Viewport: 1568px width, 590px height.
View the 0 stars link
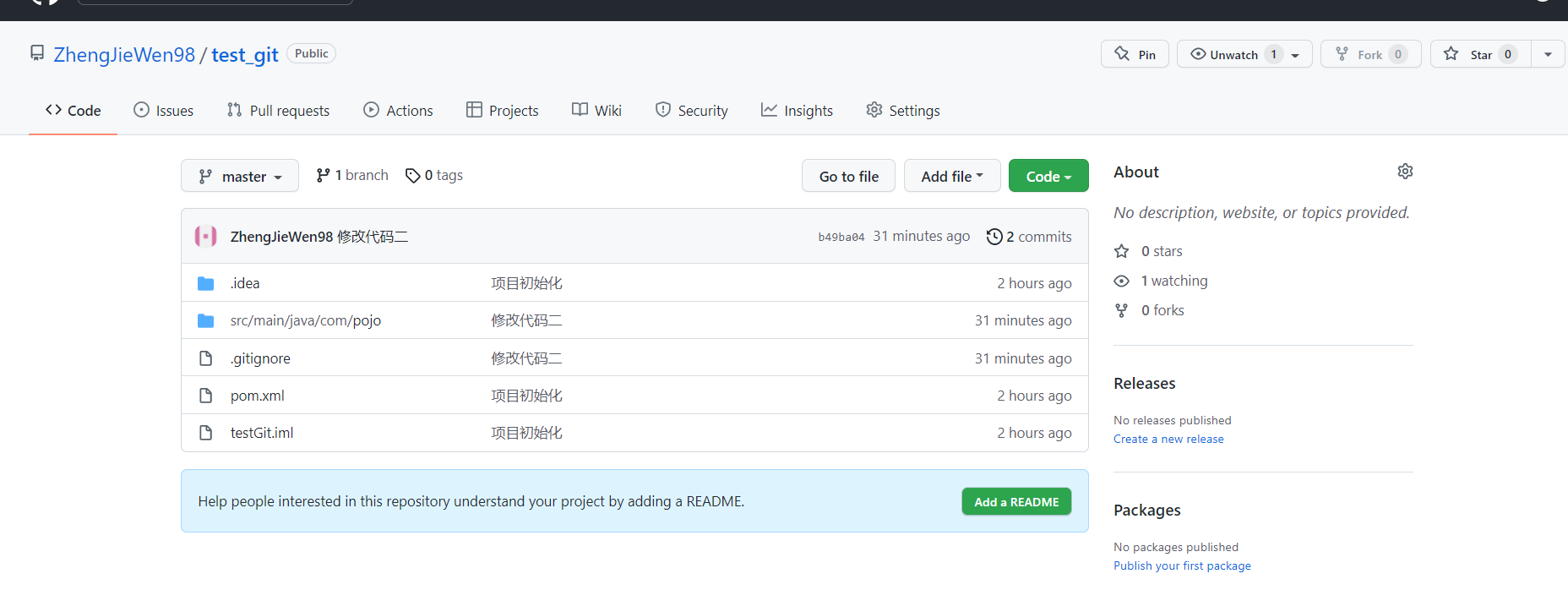[1162, 251]
